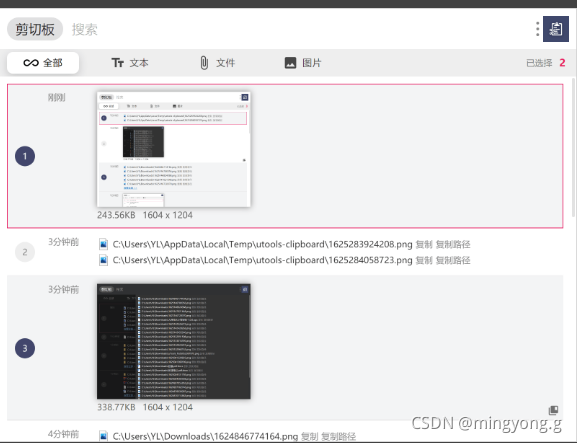
Task: Click the file icon of 1625284058723.png
Action: point(103,260)
